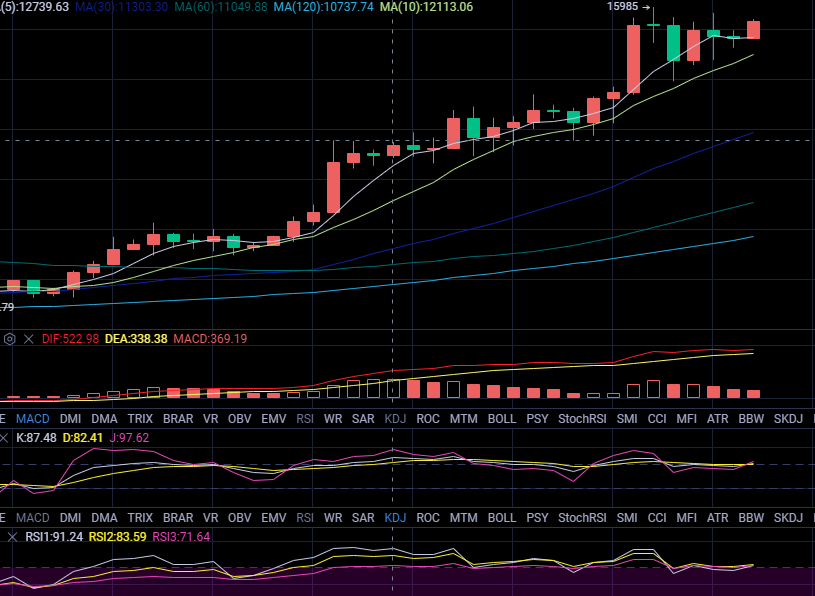Screen dimensions: 815x596
Task: Open MACD indicator settings gear icon
Action: point(9,339)
